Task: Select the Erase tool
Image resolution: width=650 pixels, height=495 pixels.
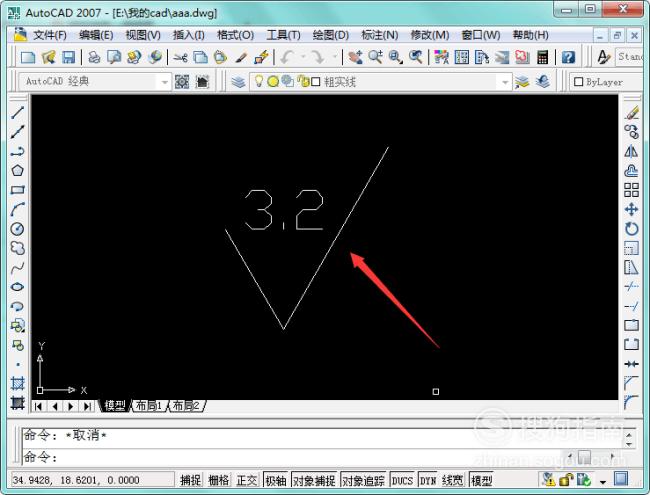Action: [632, 113]
